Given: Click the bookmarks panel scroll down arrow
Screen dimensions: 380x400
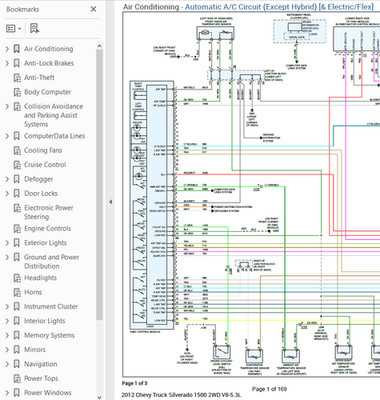Looking at the screenshot, I should coord(99,397).
